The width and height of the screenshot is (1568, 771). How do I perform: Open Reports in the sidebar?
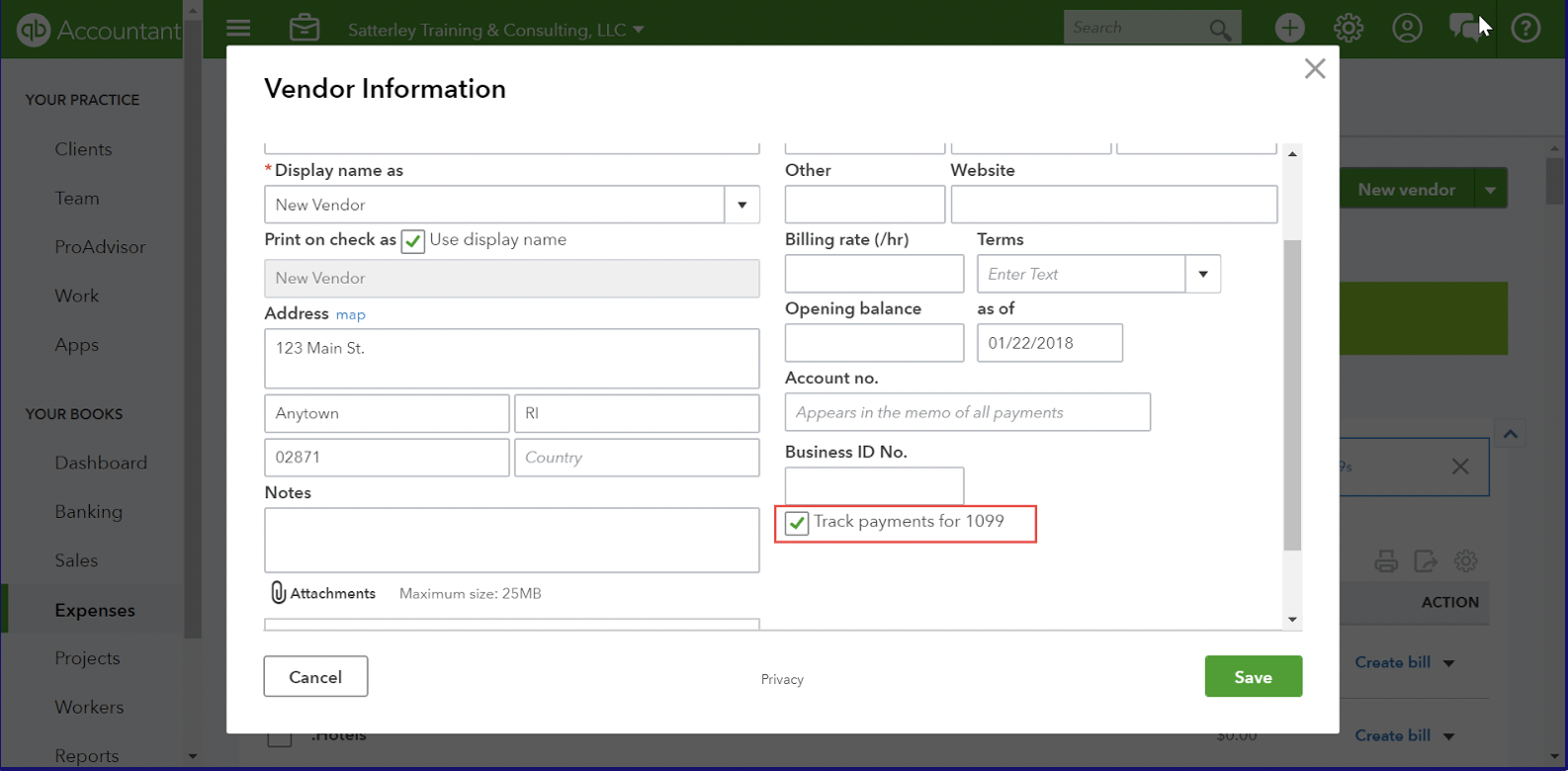[87, 755]
